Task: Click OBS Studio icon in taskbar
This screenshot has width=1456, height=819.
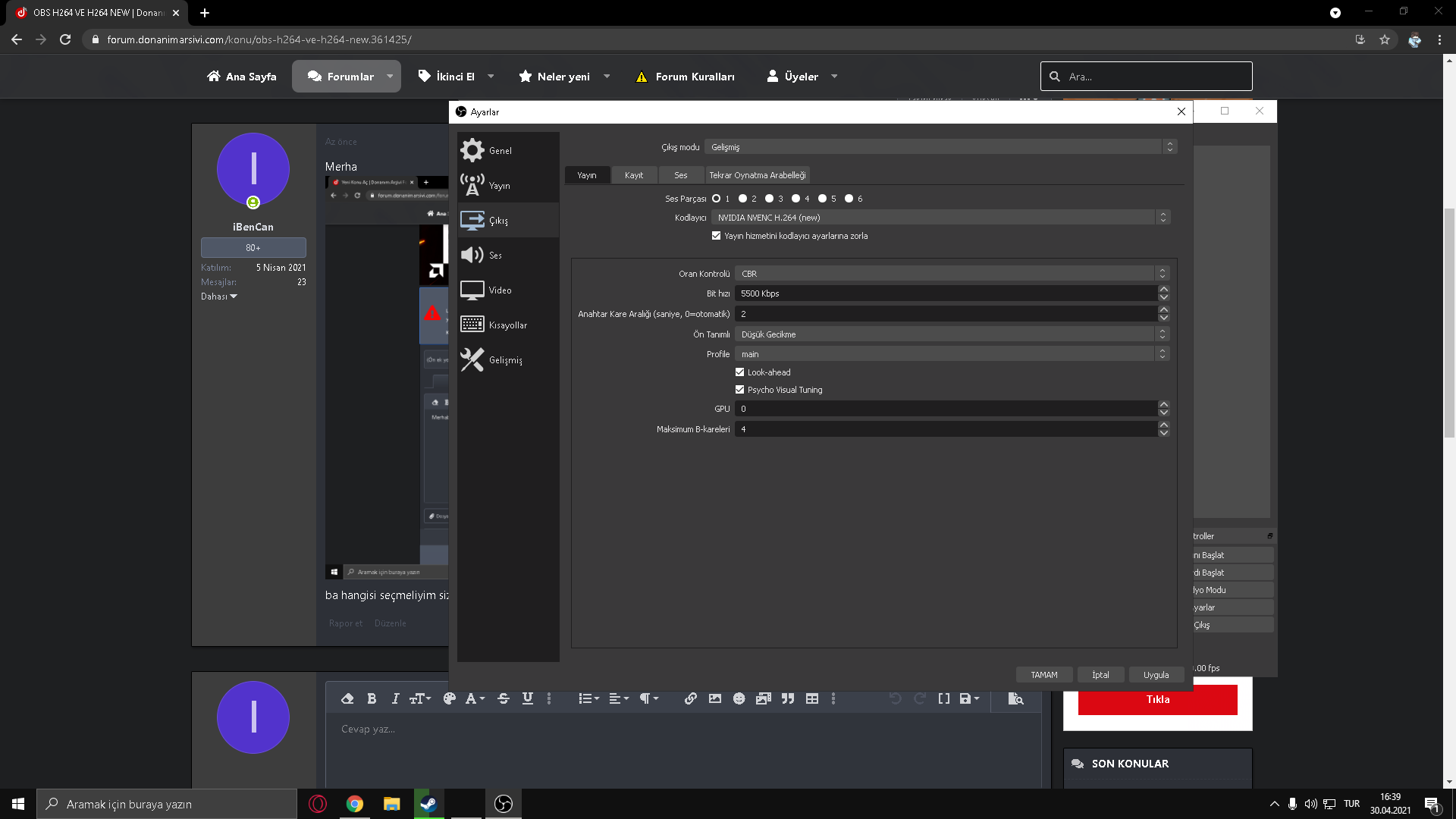Action: coord(504,804)
